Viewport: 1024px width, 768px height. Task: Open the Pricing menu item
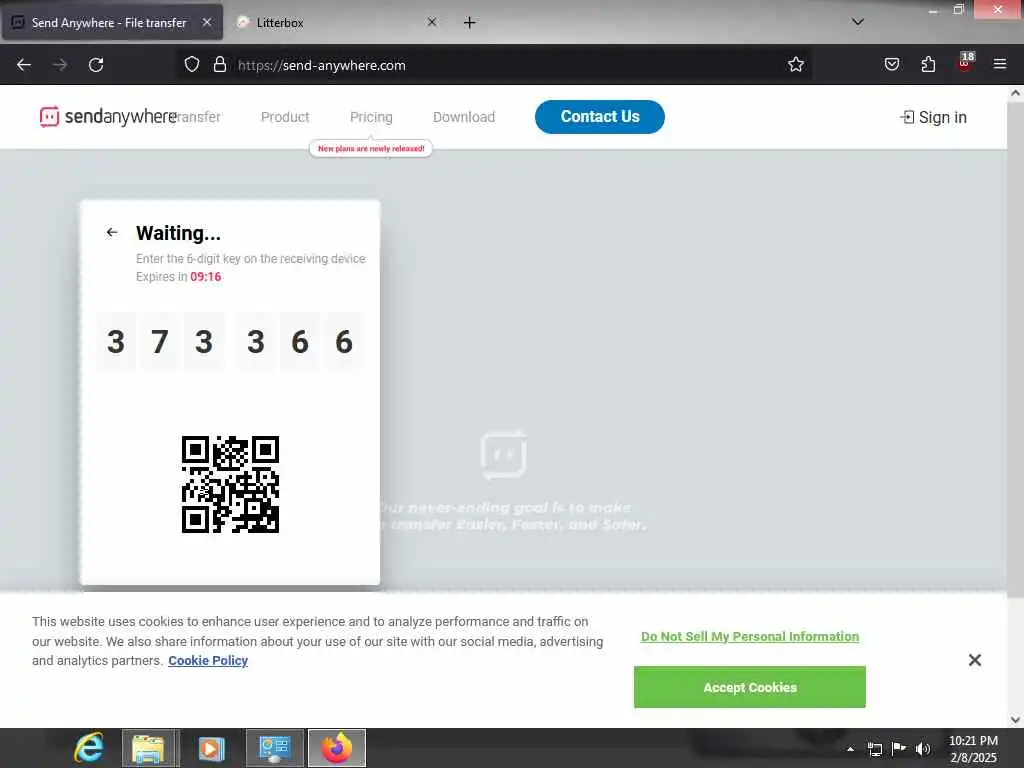[371, 117]
